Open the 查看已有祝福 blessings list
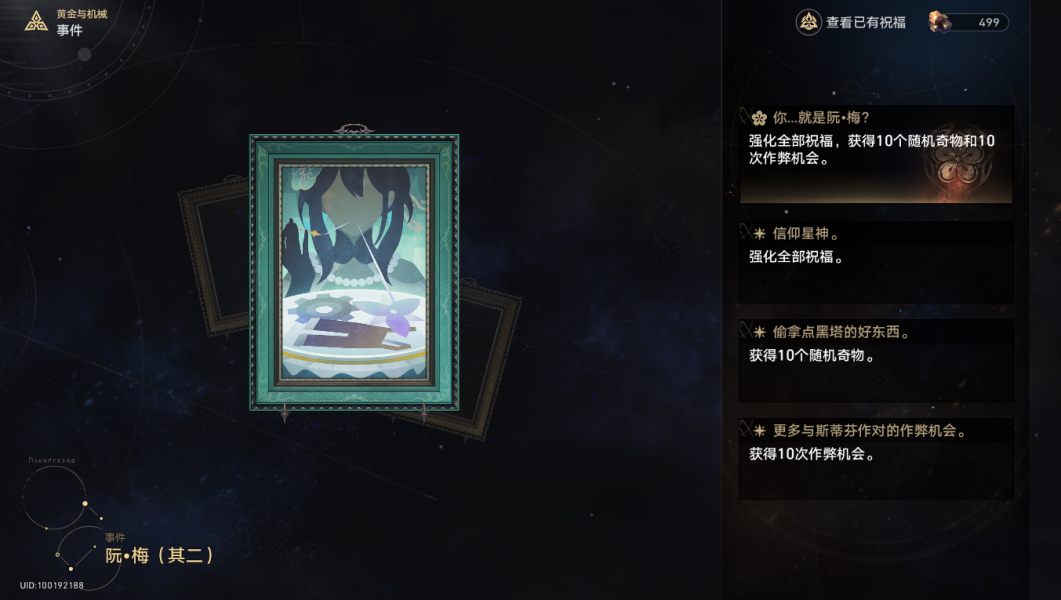 tap(851, 22)
